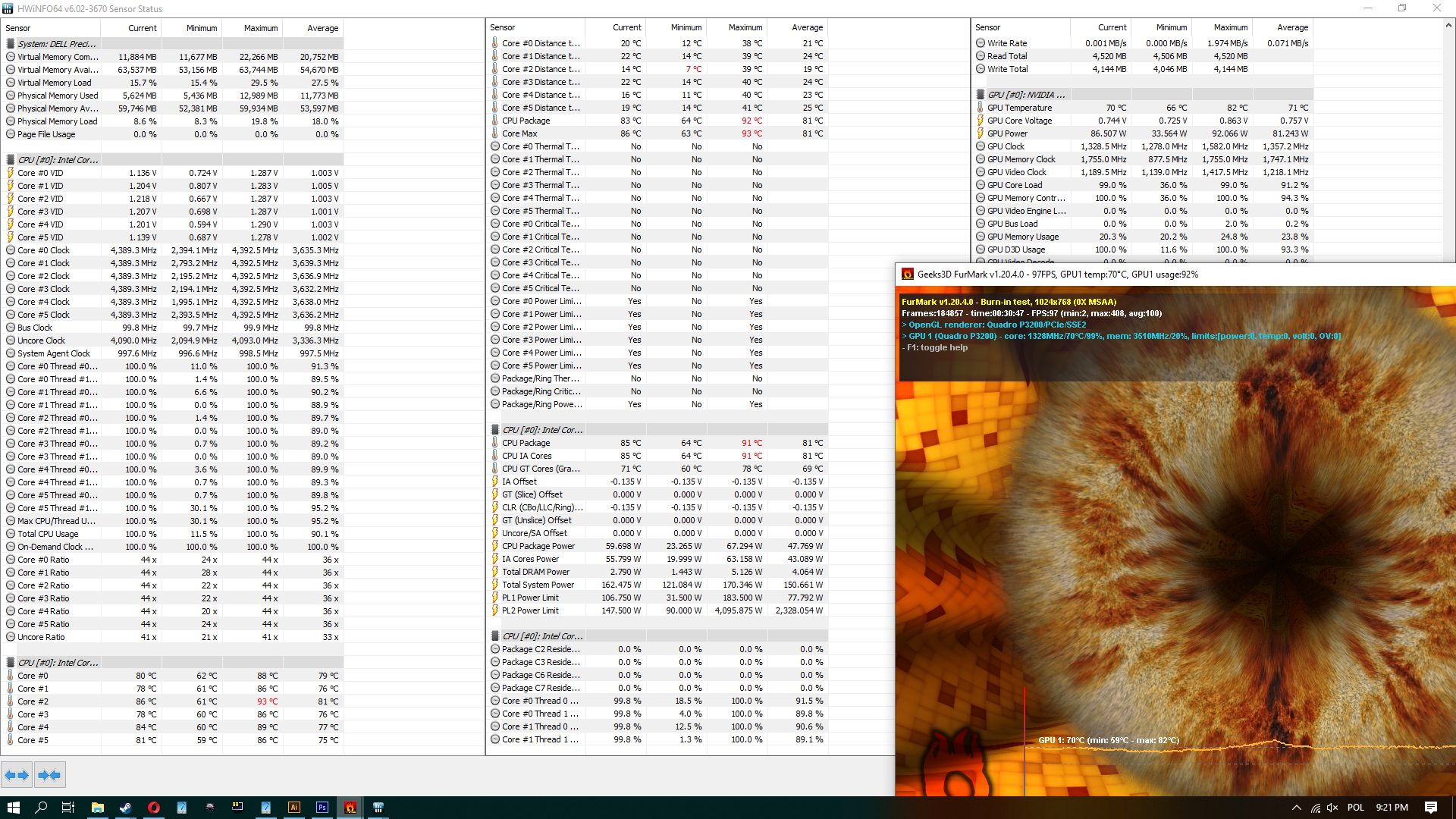Image resolution: width=1456 pixels, height=819 pixels.
Task: Select the GPU D3D Usage row
Action: 1144,249
